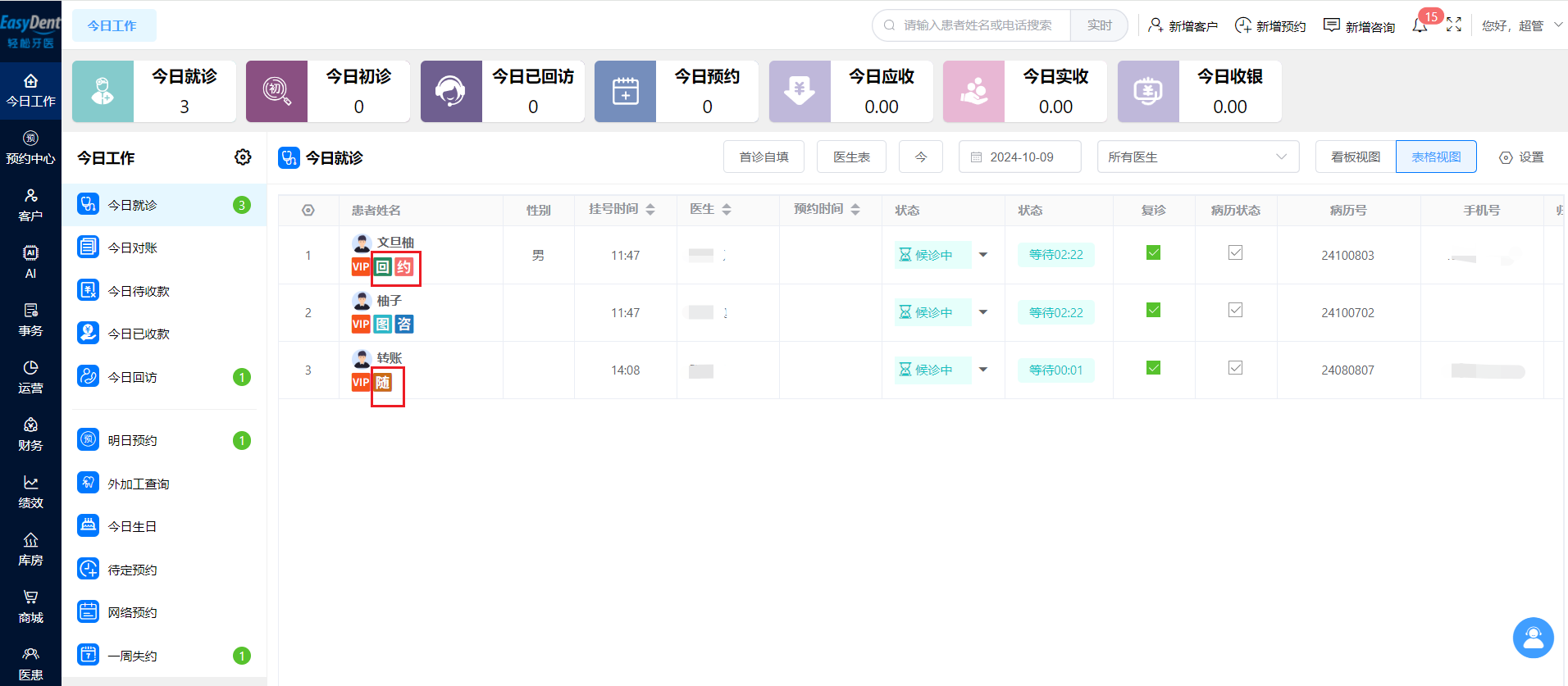Switch to 看板视图 view

(x=1356, y=157)
